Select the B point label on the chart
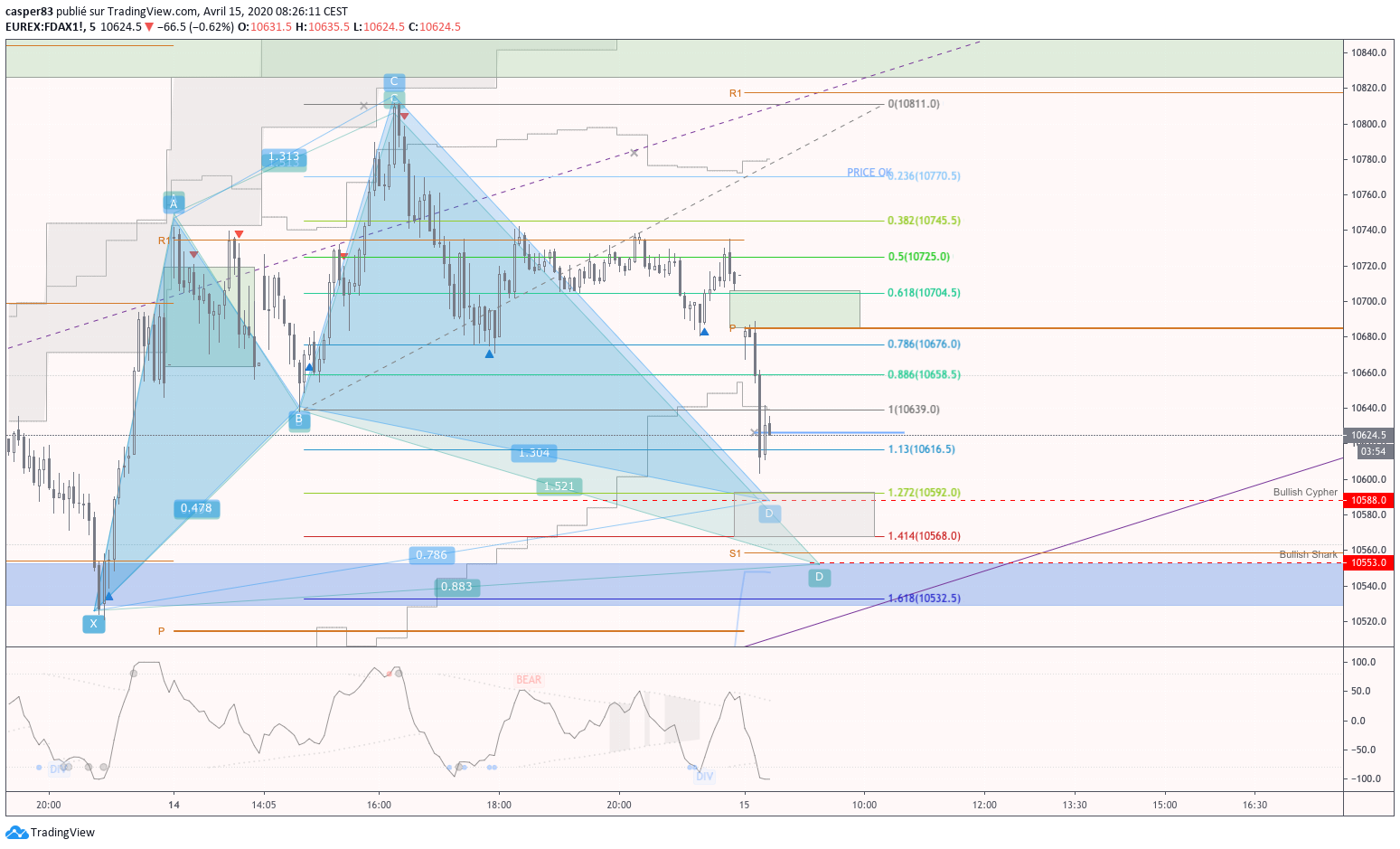Viewport: 1400px width, 849px height. click(299, 420)
